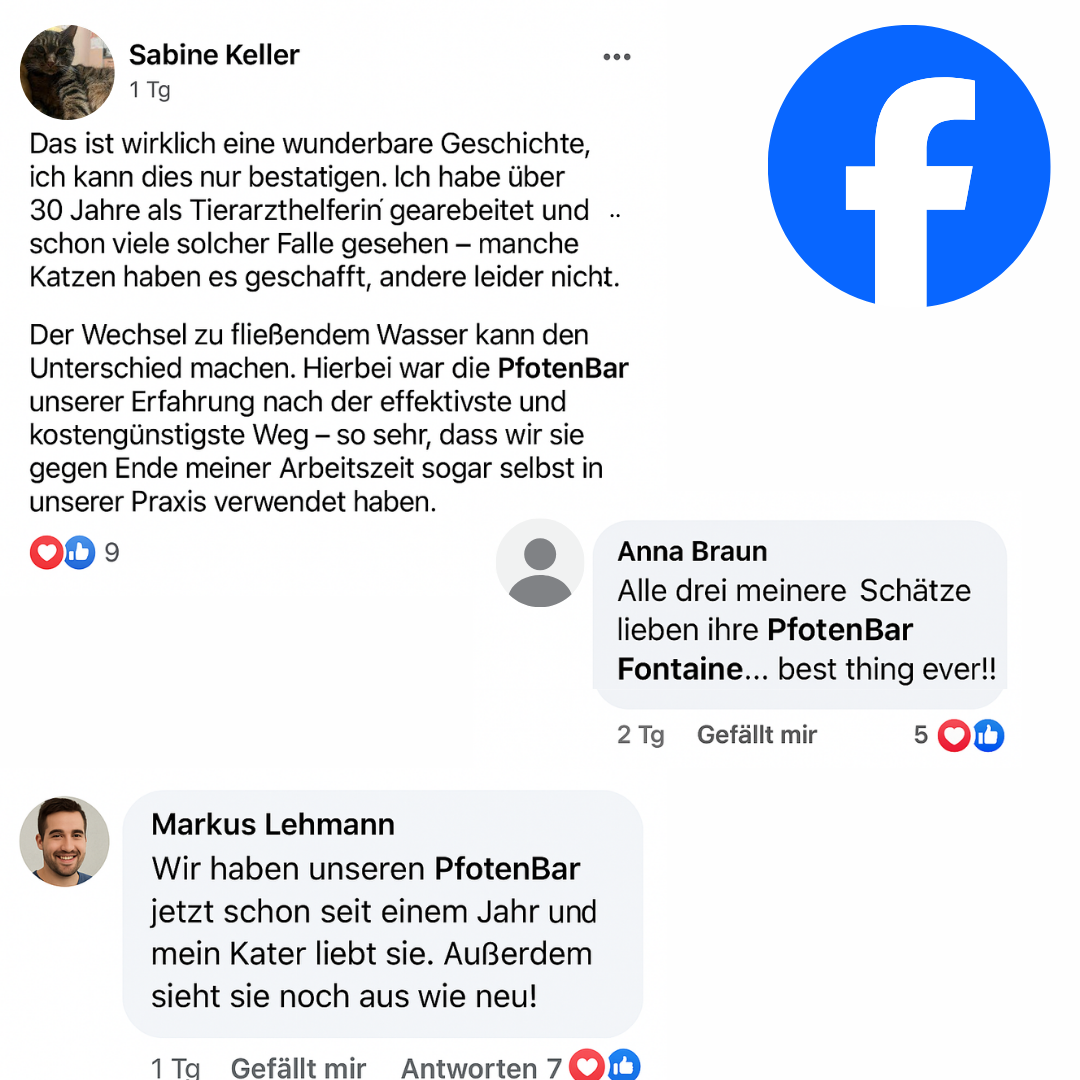
Task: Select the 2 Tg timestamp on Anna Braun's comment
Action: (640, 734)
